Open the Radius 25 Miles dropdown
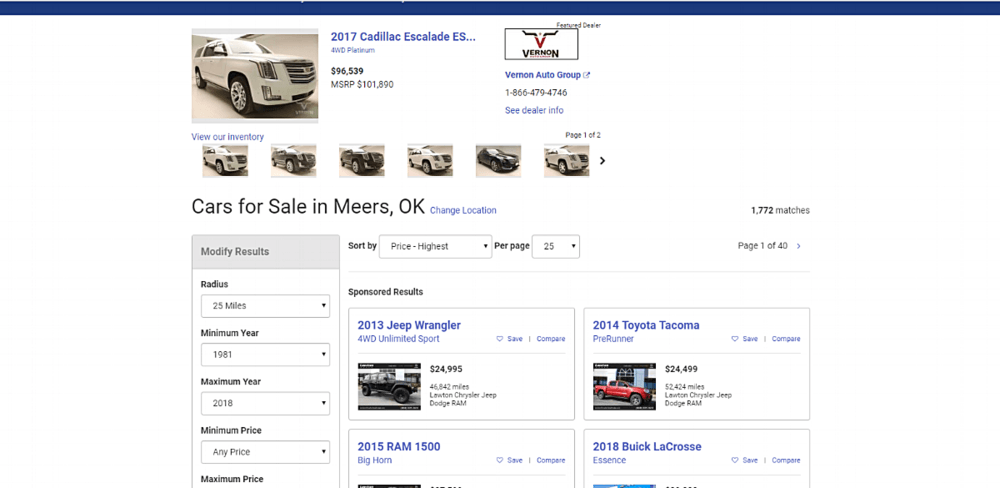The width and height of the screenshot is (1000, 488). (265, 306)
